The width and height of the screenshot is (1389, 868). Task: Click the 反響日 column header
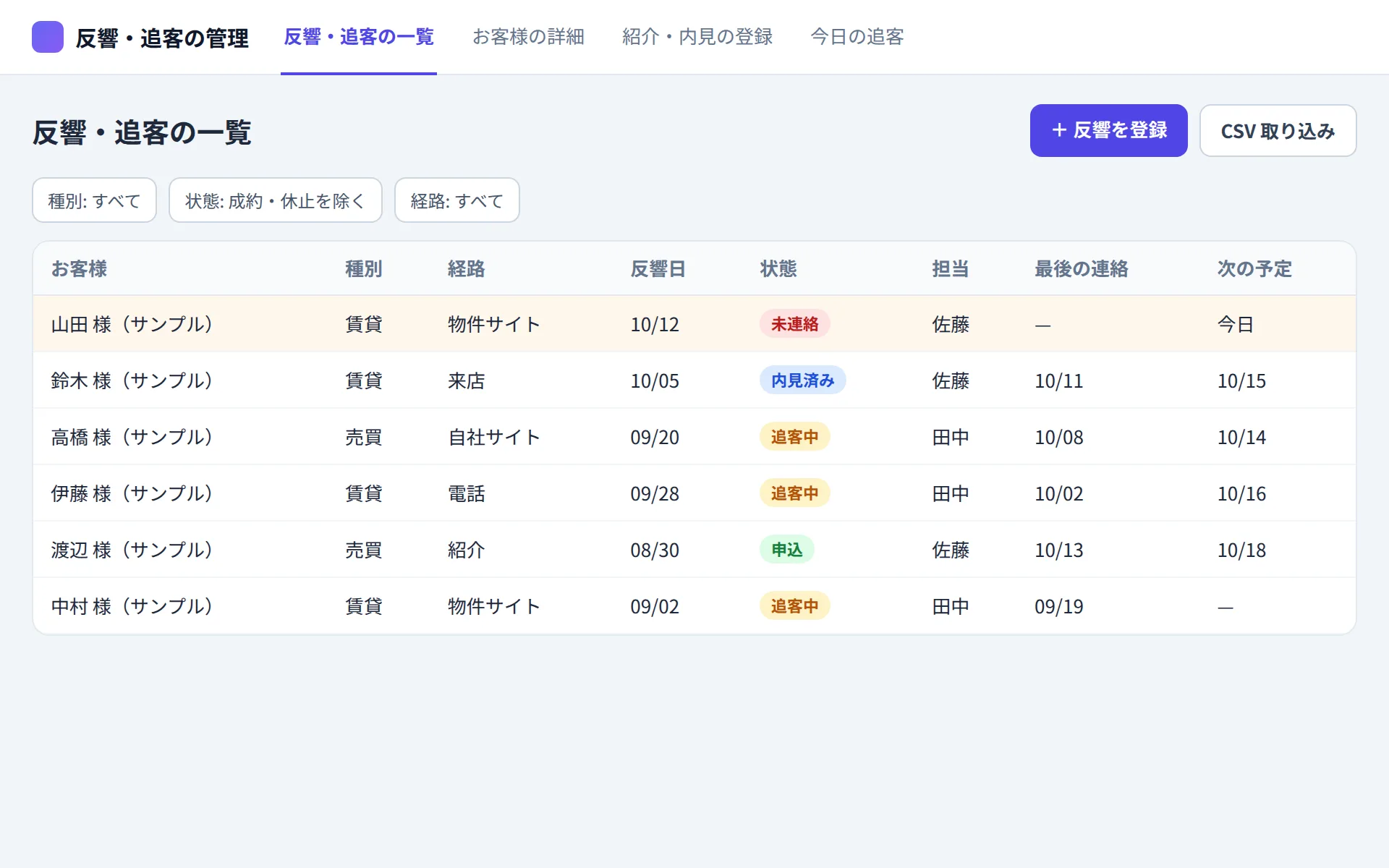pos(658,269)
